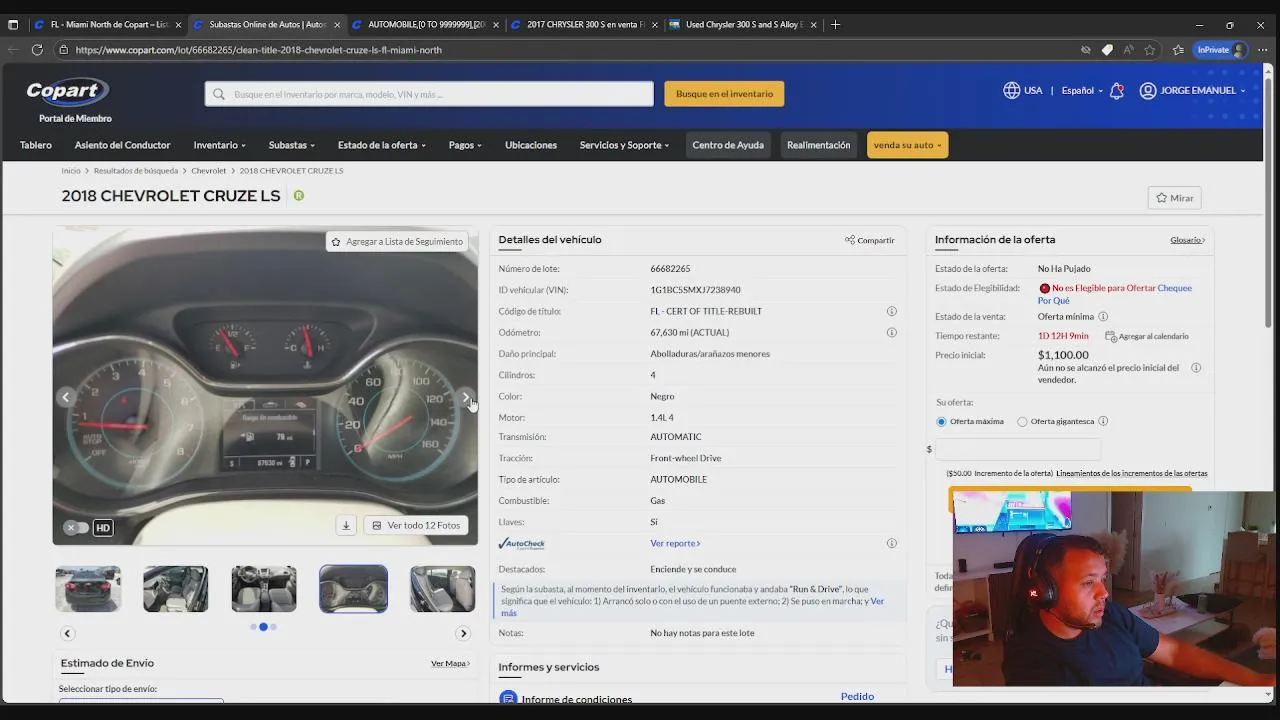Click green R badge beside vehicle title
The width and height of the screenshot is (1280, 720).
(298, 196)
